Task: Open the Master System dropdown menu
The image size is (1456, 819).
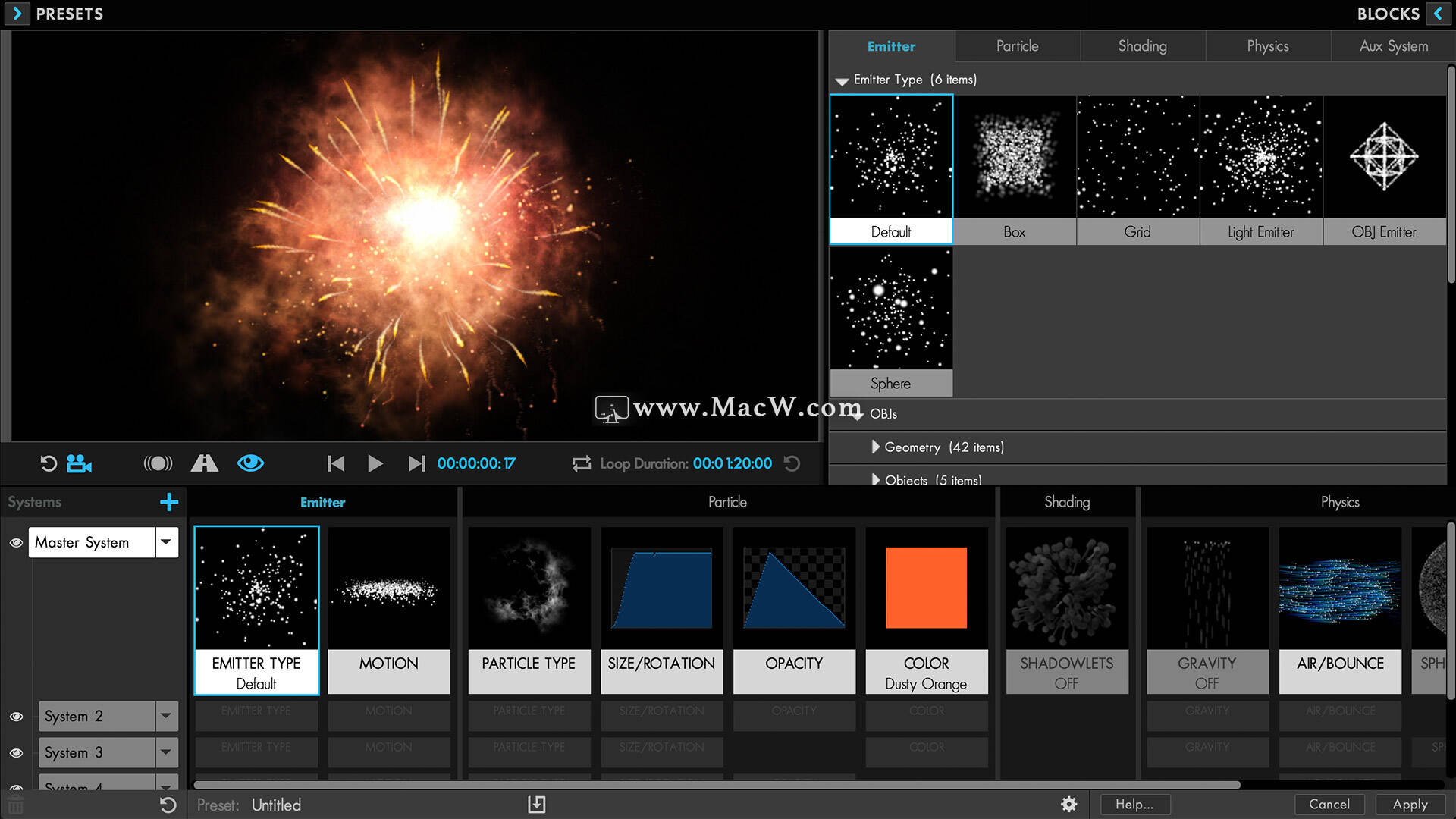Action: click(166, 542)
